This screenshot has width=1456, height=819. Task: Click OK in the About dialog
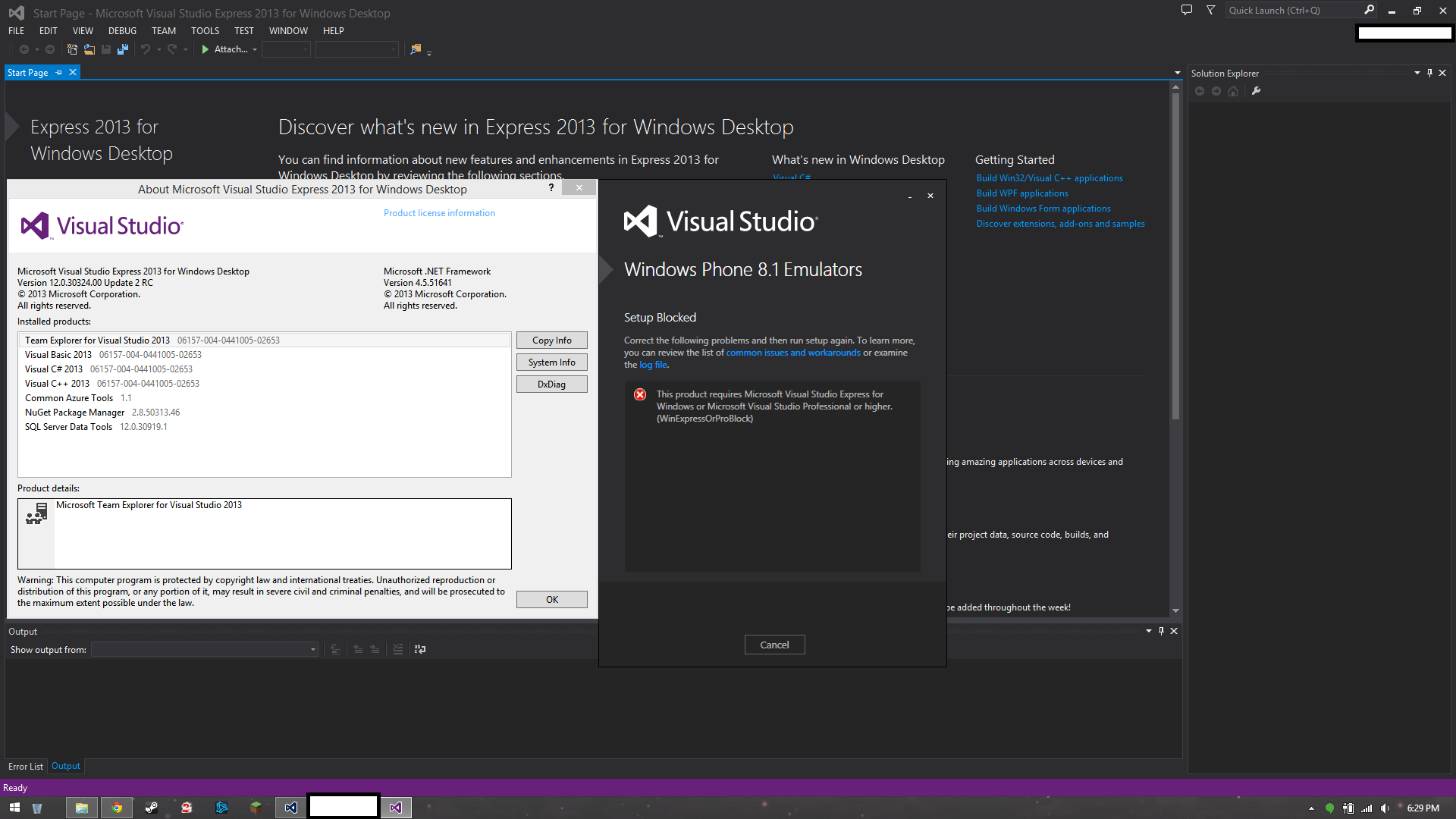click(551, 599)
